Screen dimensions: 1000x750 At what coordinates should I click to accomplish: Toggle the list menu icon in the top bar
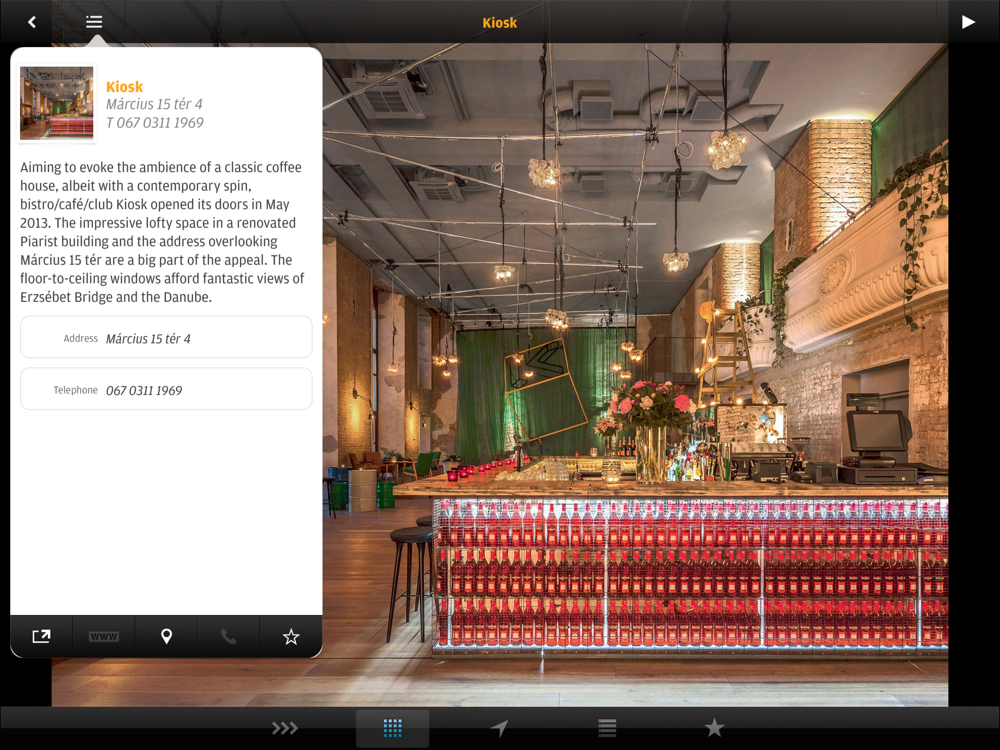[x=94, y=22]
